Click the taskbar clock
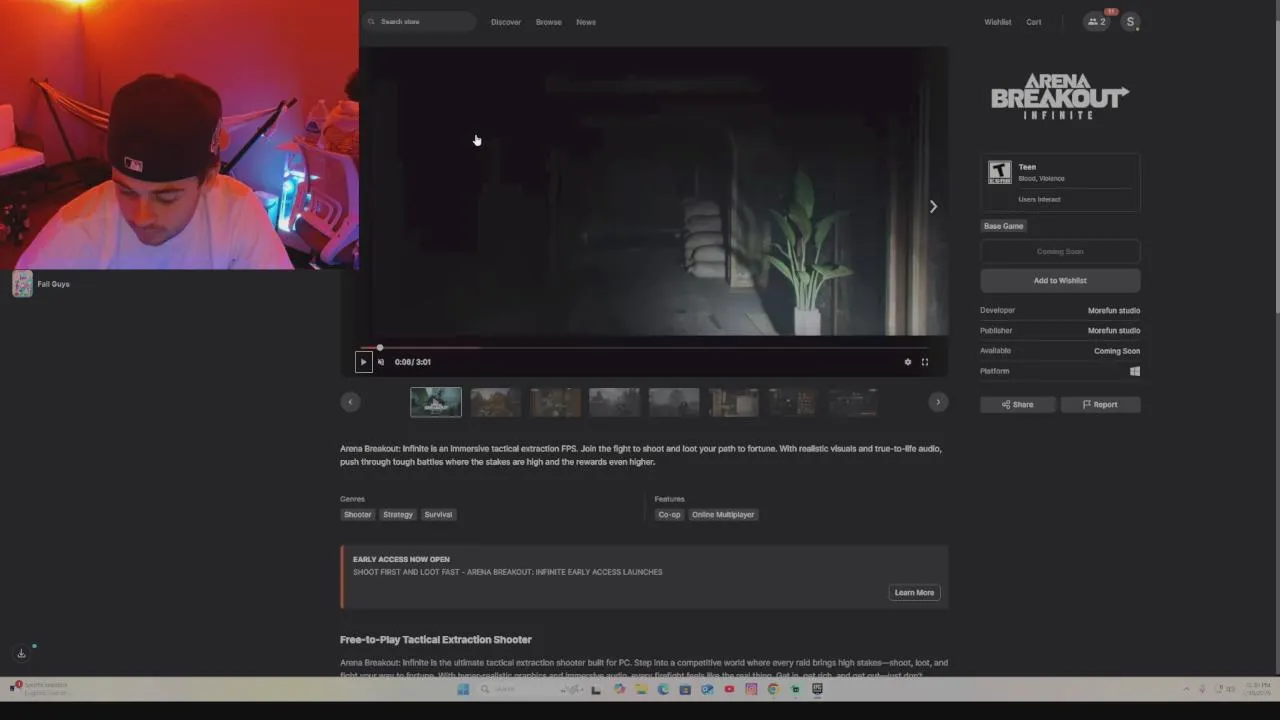 click(x=1258, y=689)
